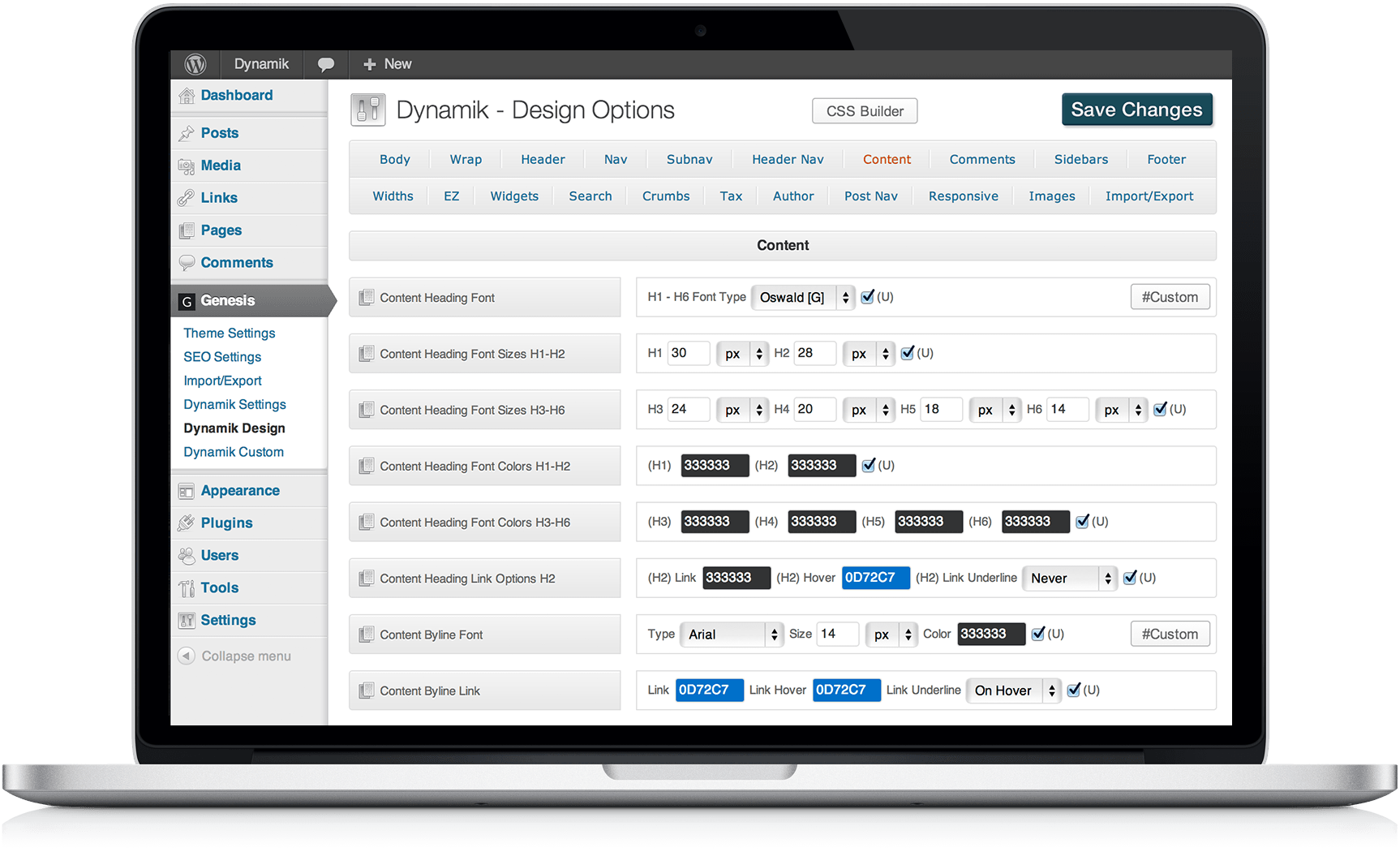1400x852 pixels.
Task: Toggle the (U) checkbox in Byline Font row
Action: [x=1038, y=634]
